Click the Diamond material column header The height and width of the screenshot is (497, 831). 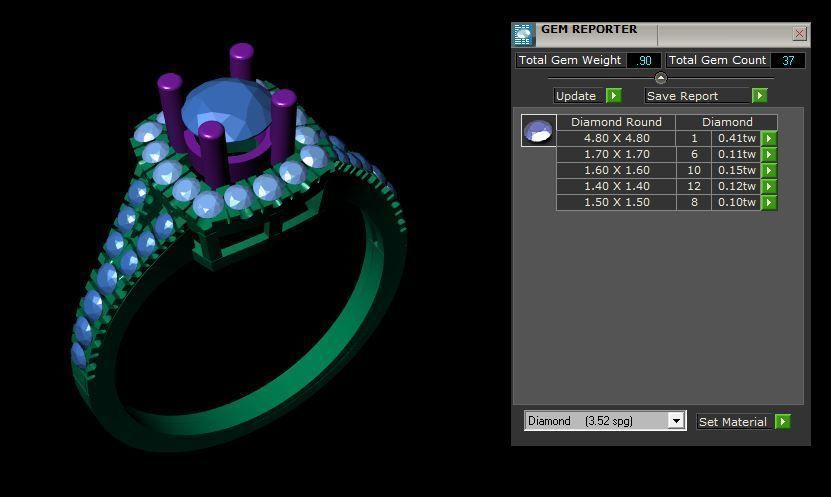pyautogui.click(x=727, y=122)
